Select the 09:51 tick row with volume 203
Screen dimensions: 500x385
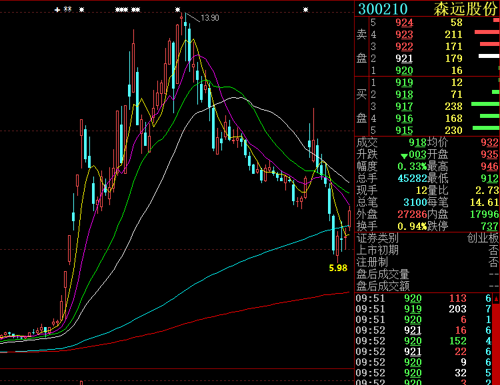pos(423,309)
